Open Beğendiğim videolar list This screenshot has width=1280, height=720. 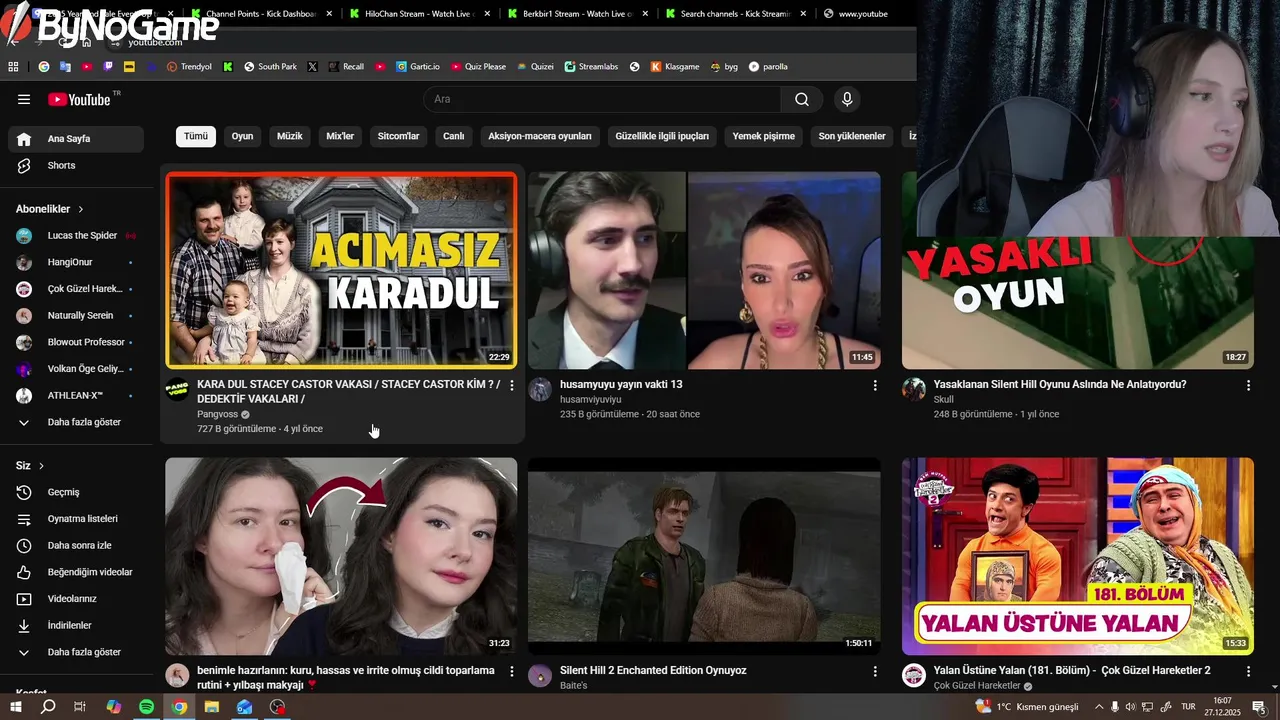[76, 572]
